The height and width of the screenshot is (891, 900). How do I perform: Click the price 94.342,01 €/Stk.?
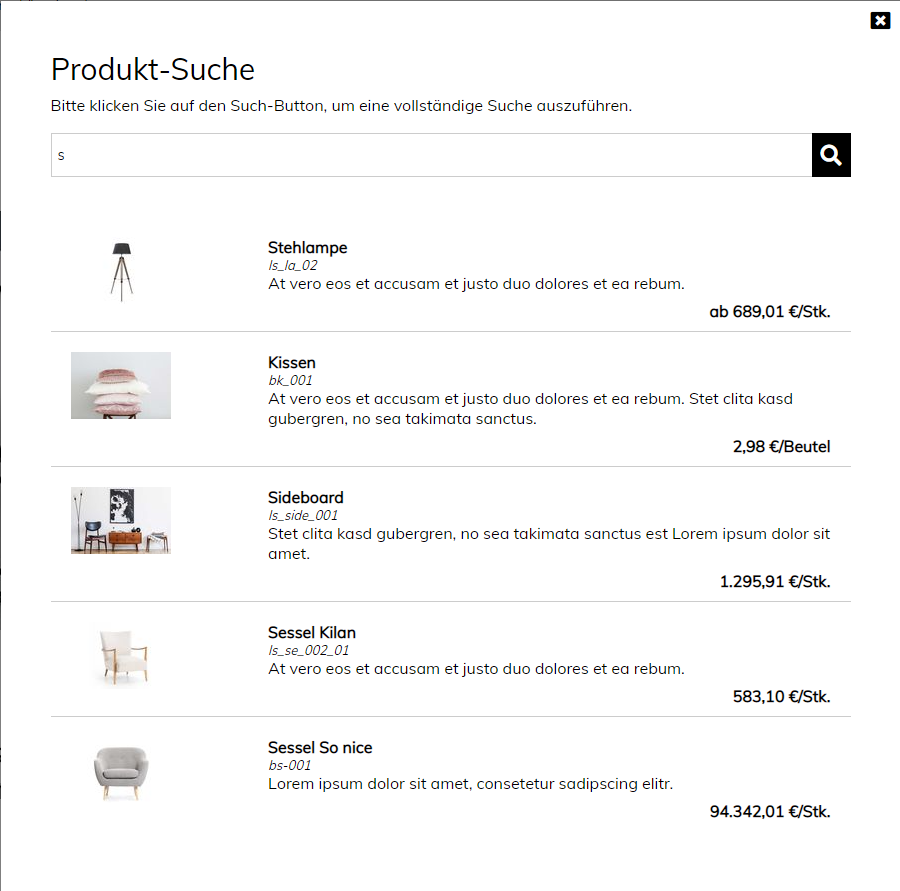pyautogui.click(x=770, y=812)
